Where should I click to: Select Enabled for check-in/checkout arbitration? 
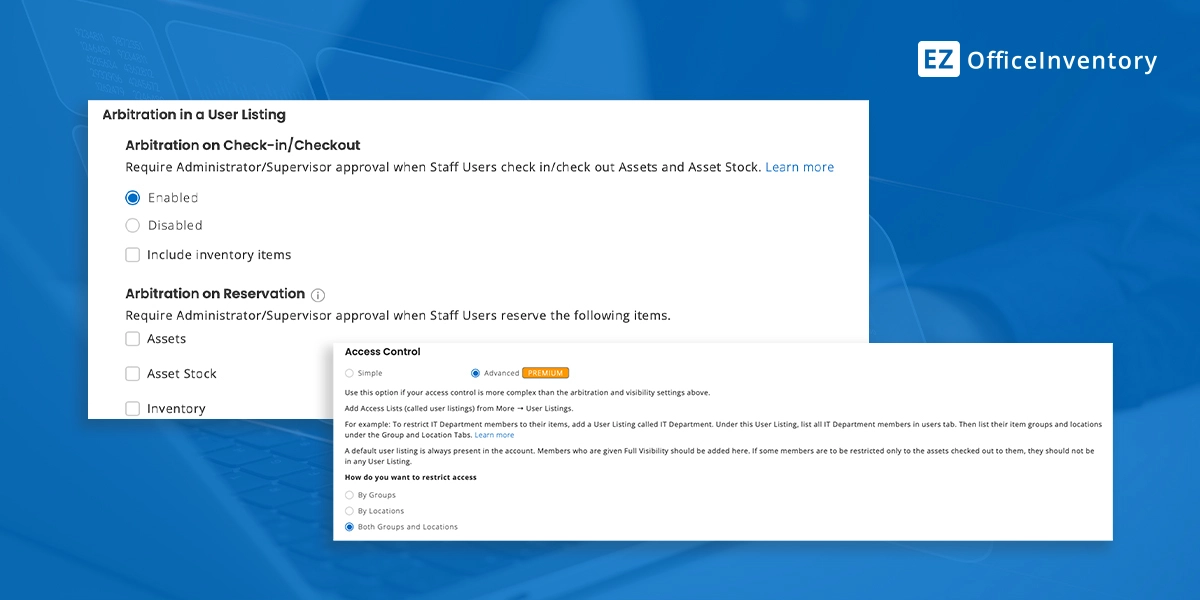point(133,198)
